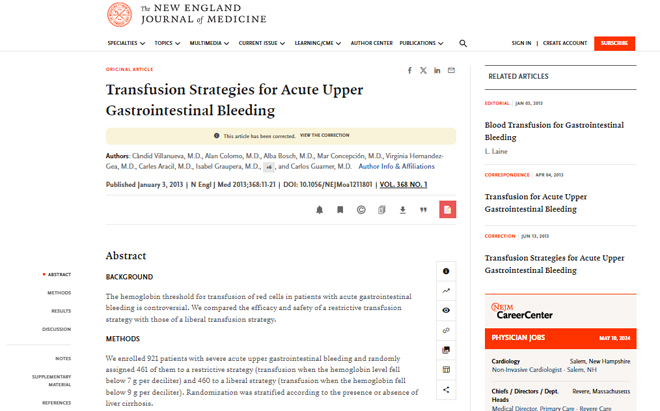
Task: Open Non-Invasive Cardiologist - Salem, NH job
Action: click(x=544, y=370)
